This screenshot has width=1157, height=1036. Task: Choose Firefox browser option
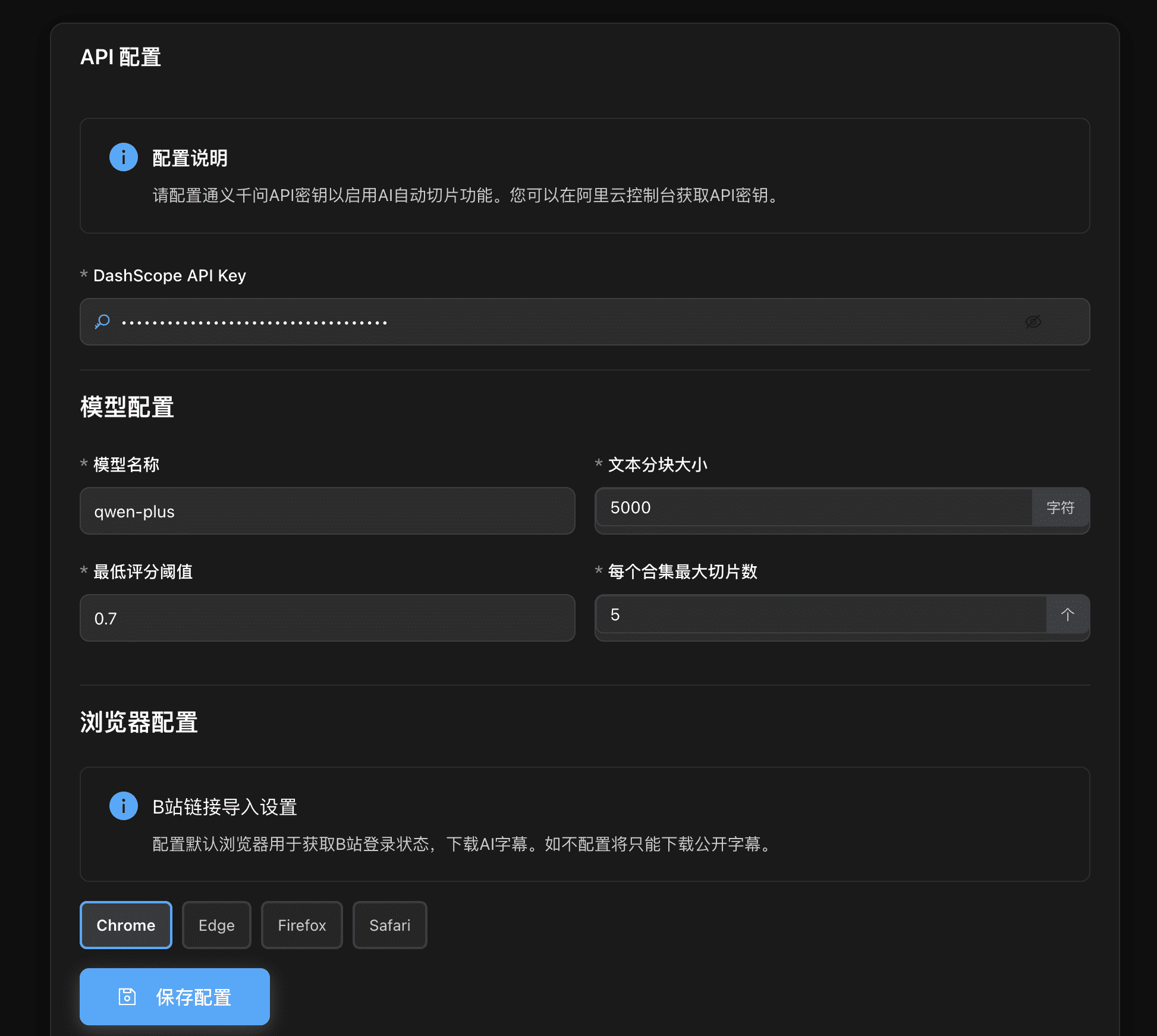tap(302, 925)
